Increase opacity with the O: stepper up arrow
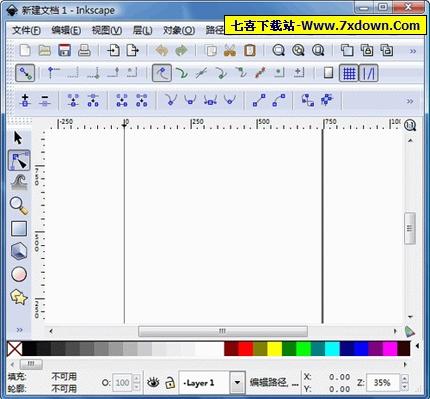Image resolution: width=430 pixels, height=399 pixels. [136, 379]
